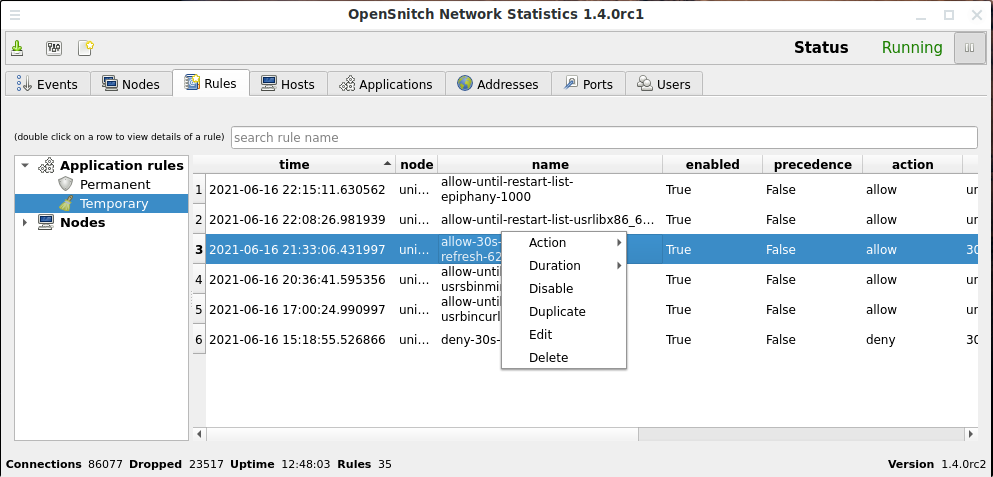Open the window hamburger menu

coord(15,15)
